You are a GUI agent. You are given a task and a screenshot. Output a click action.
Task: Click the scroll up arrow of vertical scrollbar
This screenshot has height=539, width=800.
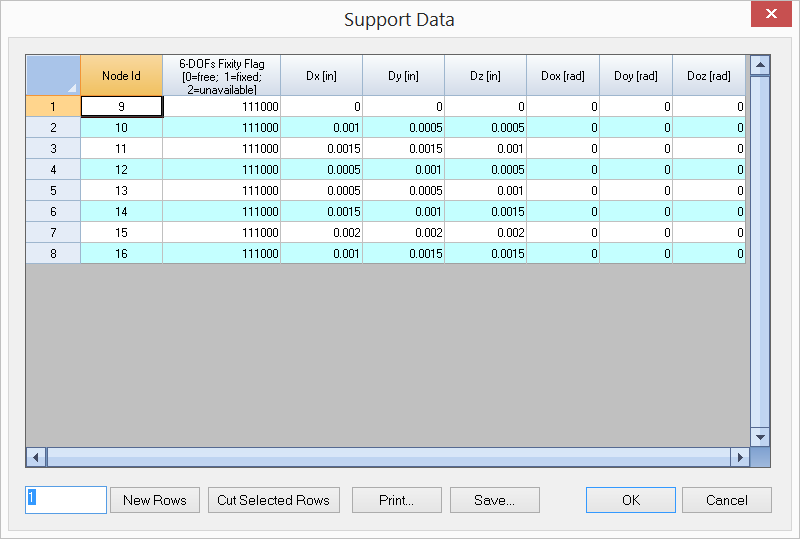(760, 65)
